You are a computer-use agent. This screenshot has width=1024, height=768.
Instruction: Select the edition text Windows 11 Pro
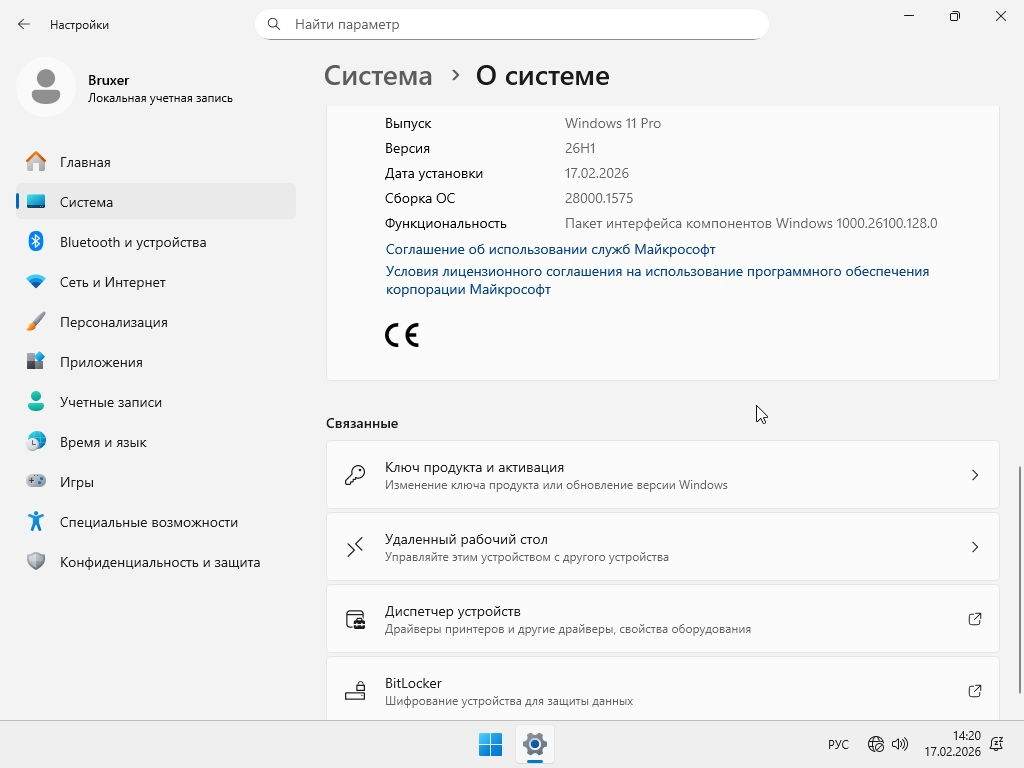pos(613,123)
